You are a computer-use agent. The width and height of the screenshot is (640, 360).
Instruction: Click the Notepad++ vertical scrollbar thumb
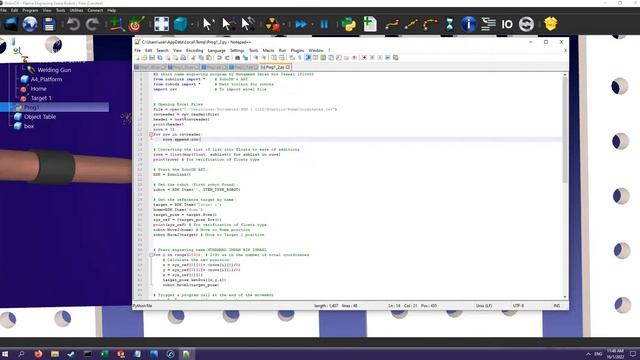point(565,130)
